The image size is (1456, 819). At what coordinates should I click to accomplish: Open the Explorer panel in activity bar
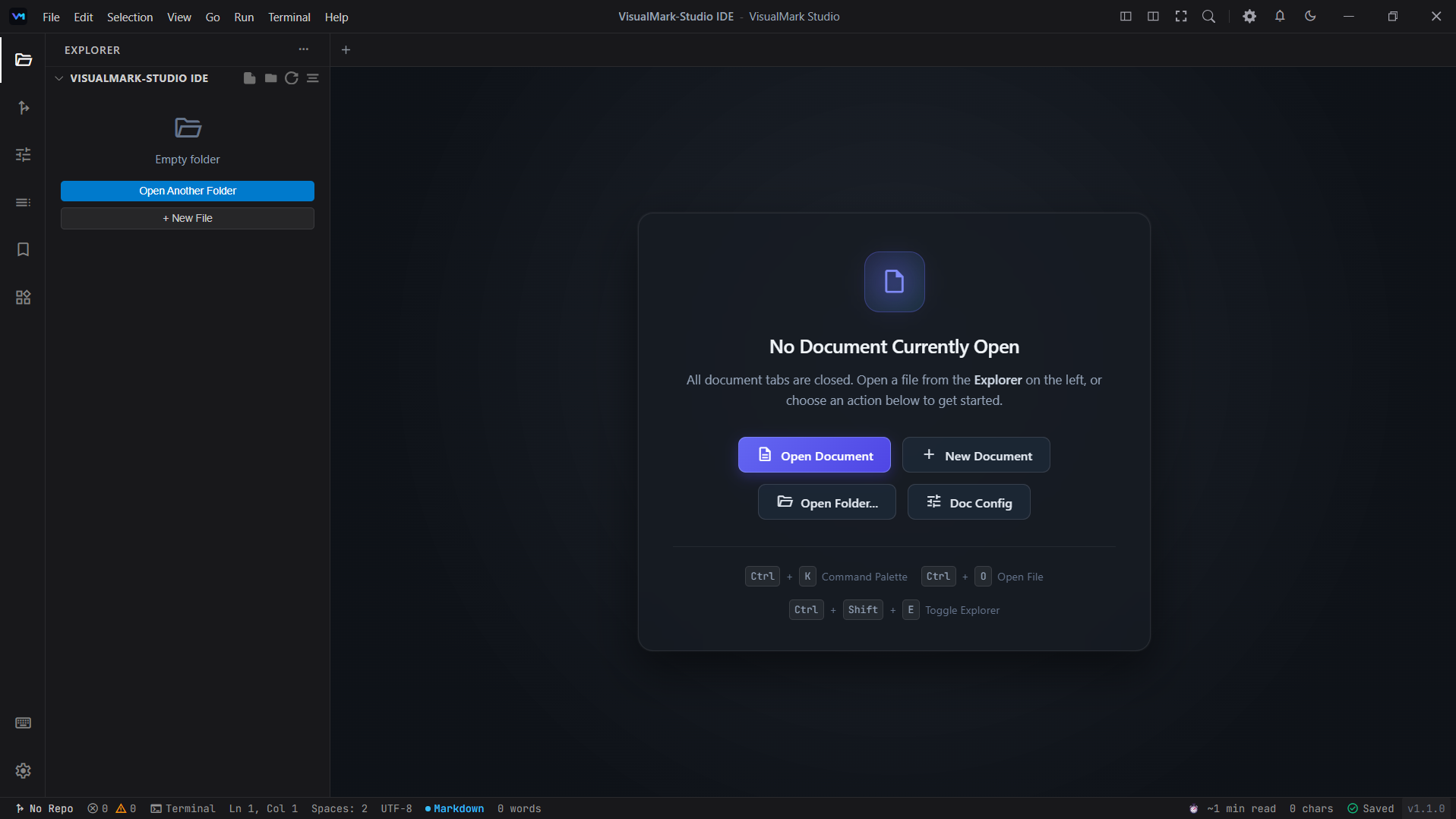click(x=24, y=60)
